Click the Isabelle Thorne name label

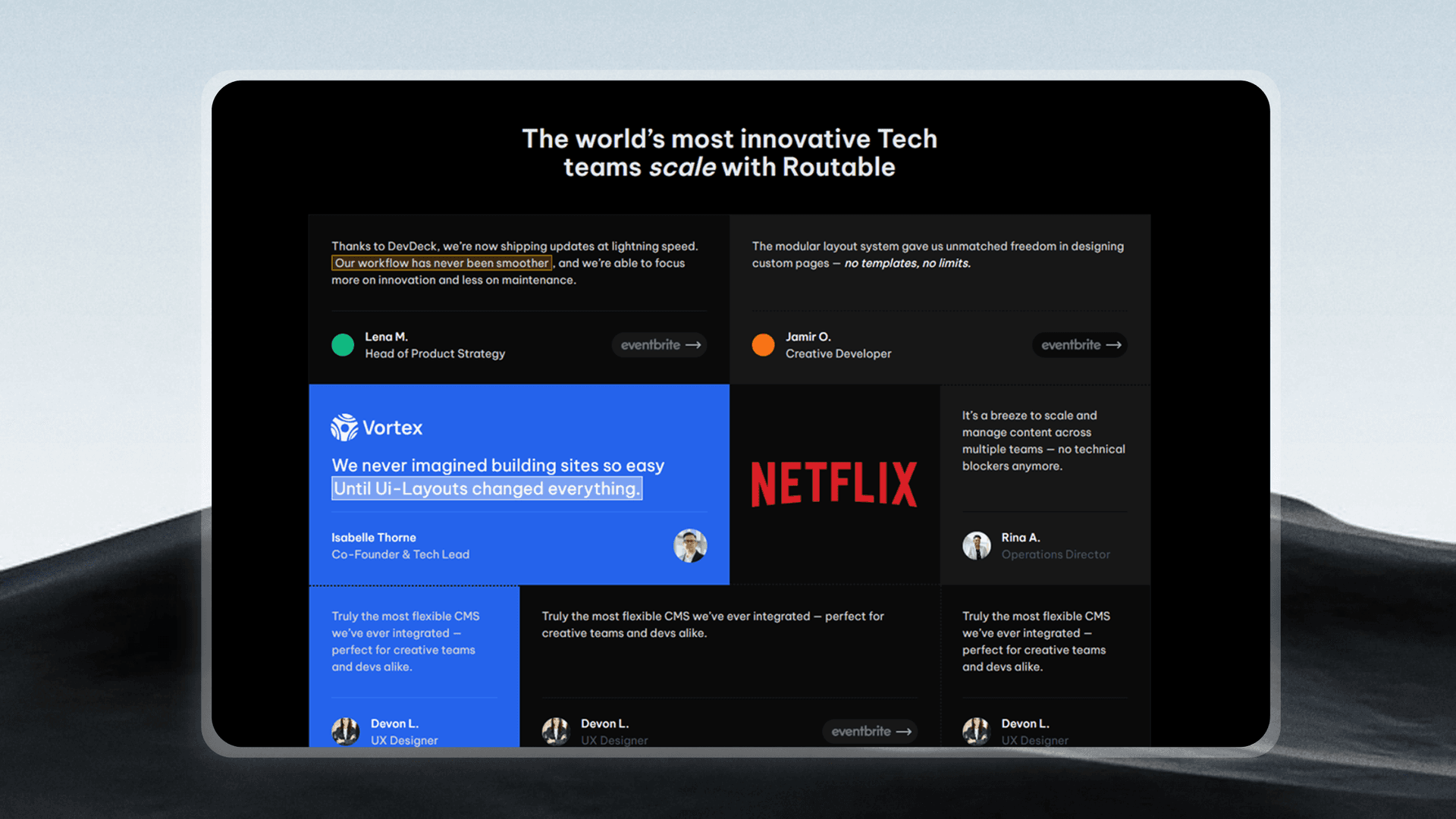[374, 538]
